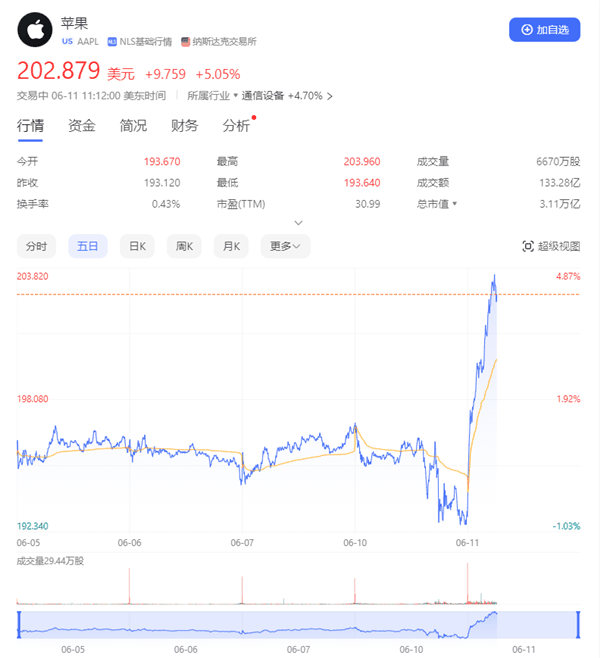The height and width of the screenshot is (658, 600).
Task: Click the US market tag next to AAPL
Action: (67, 42)
